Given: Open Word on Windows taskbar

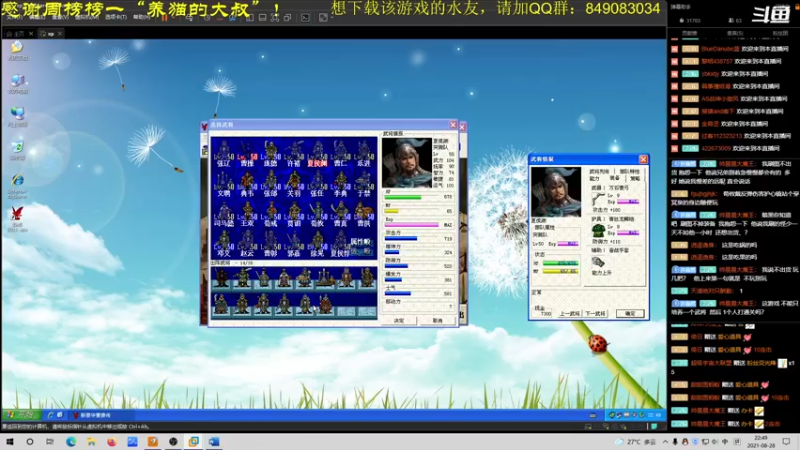Looking at the screenshot, I should [x=214, y=442].
